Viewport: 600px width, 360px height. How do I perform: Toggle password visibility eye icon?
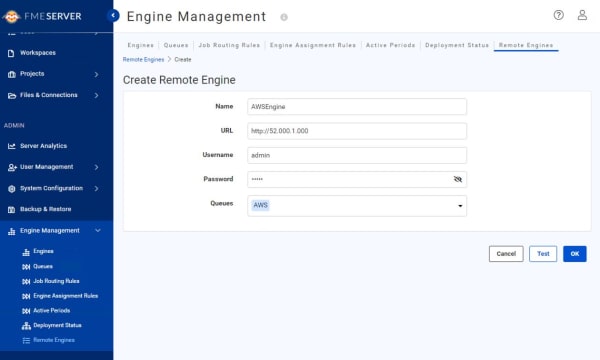(x=458, y=179)
